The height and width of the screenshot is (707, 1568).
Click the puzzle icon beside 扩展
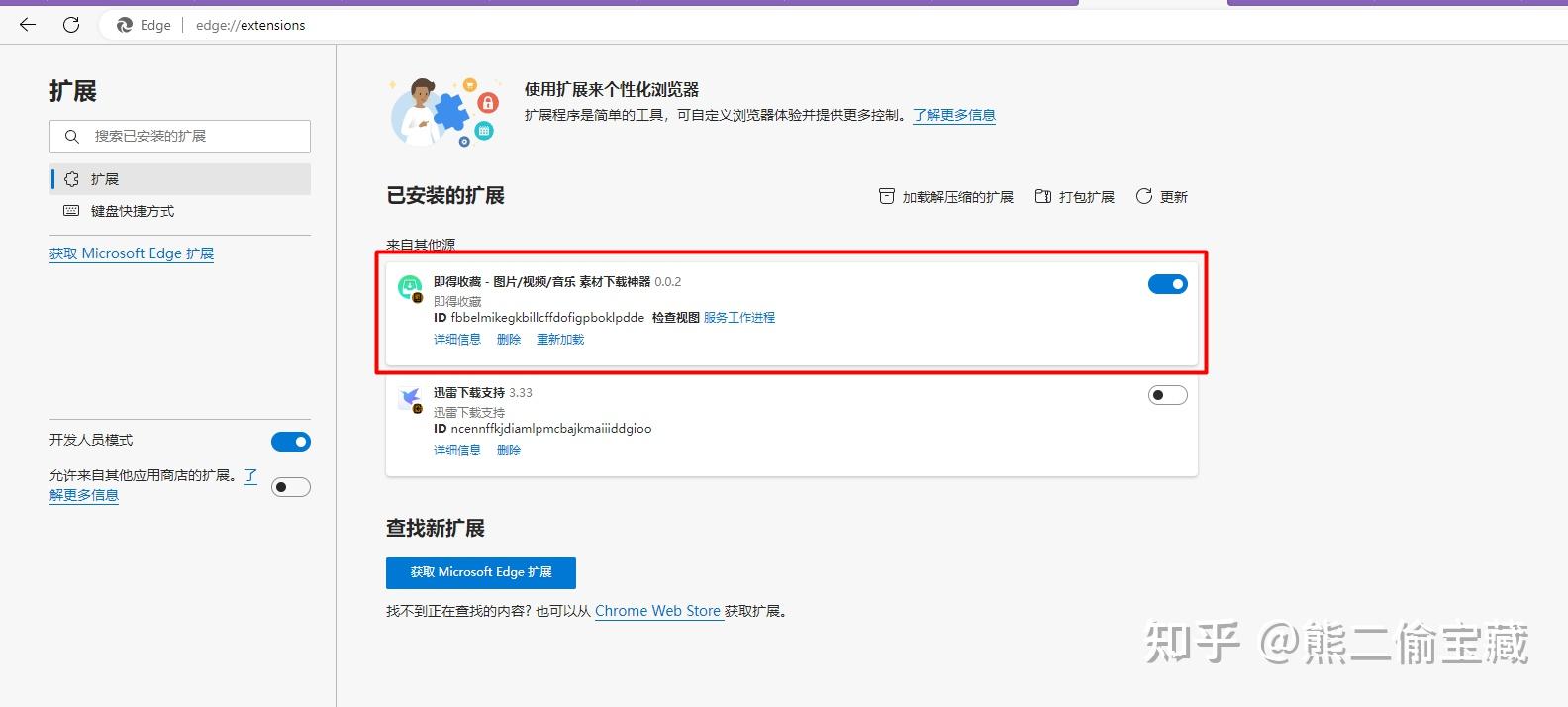[71, 179]
